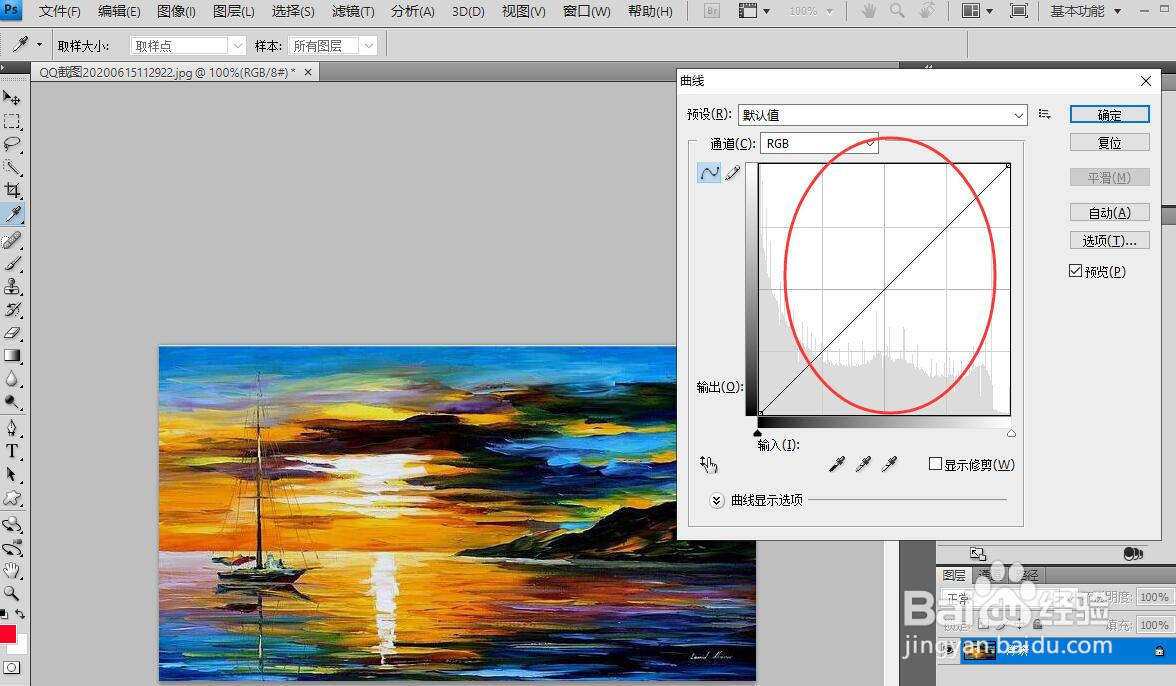Pick the gray point eyedropper in Curves

click(863, 464)
